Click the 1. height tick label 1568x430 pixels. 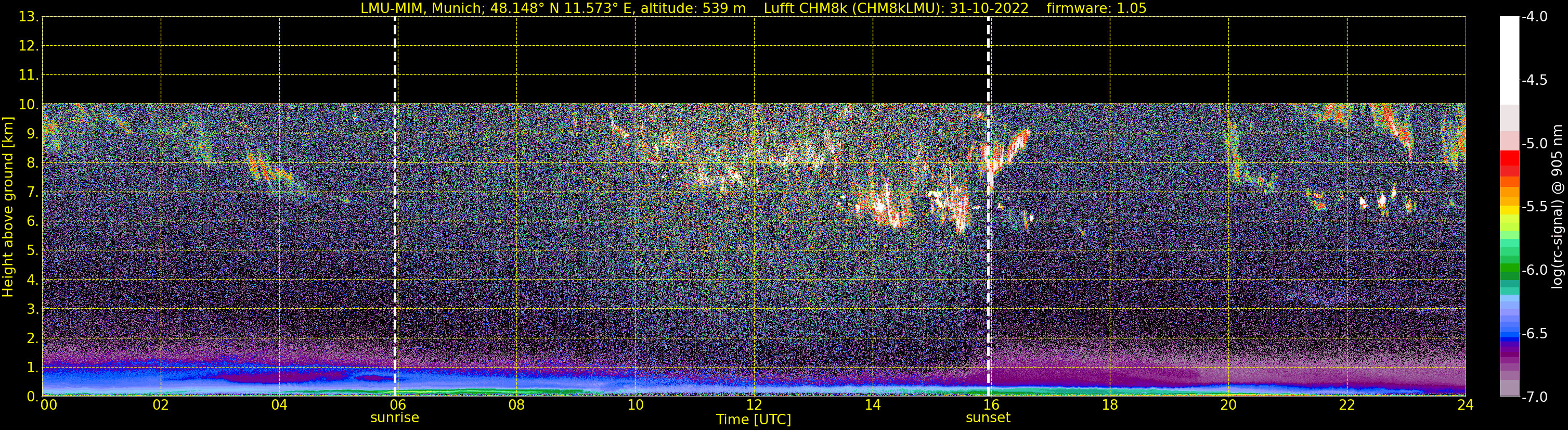(32, 368)
